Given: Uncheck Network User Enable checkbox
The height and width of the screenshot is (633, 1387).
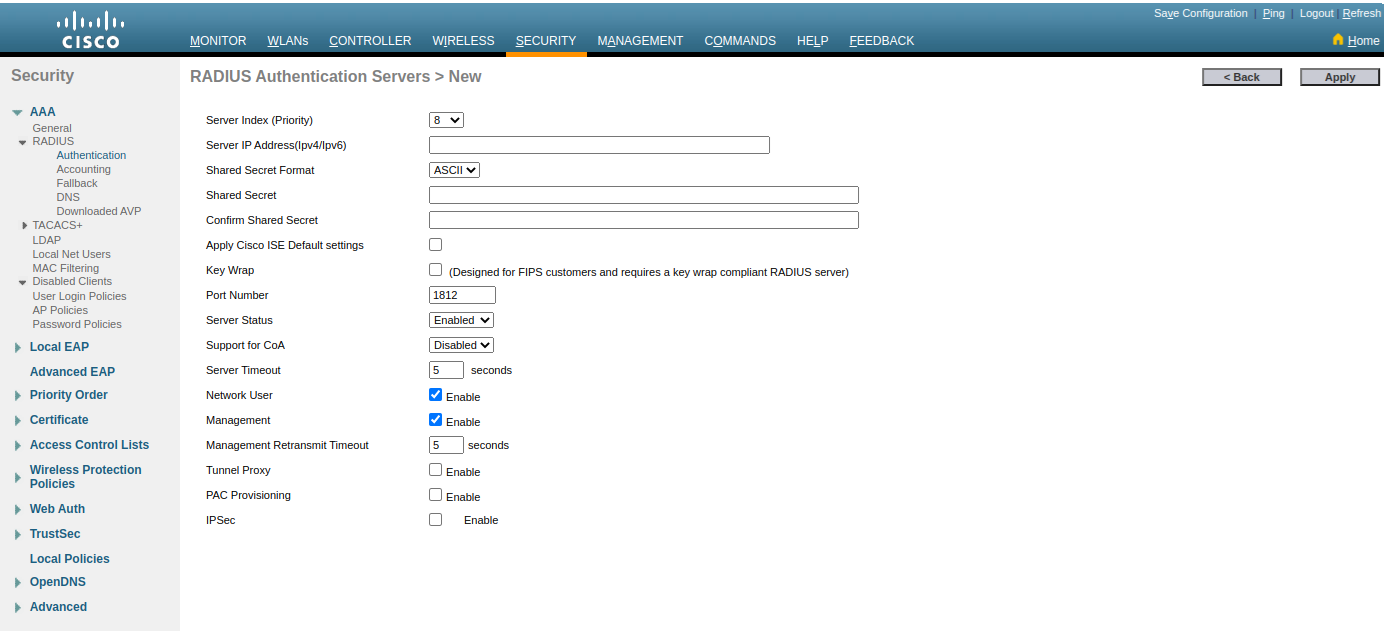Looking at the screenshot, I should coord(435,394).
